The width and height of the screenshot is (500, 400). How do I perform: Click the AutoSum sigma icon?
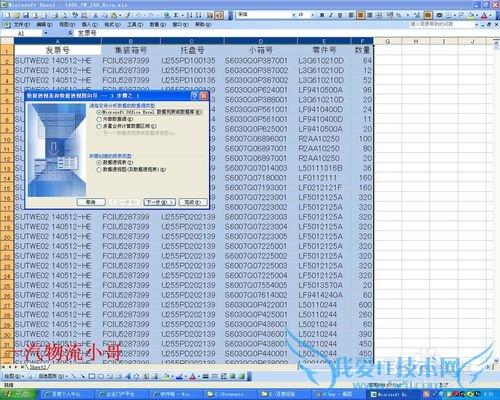(x=175, y=15)
